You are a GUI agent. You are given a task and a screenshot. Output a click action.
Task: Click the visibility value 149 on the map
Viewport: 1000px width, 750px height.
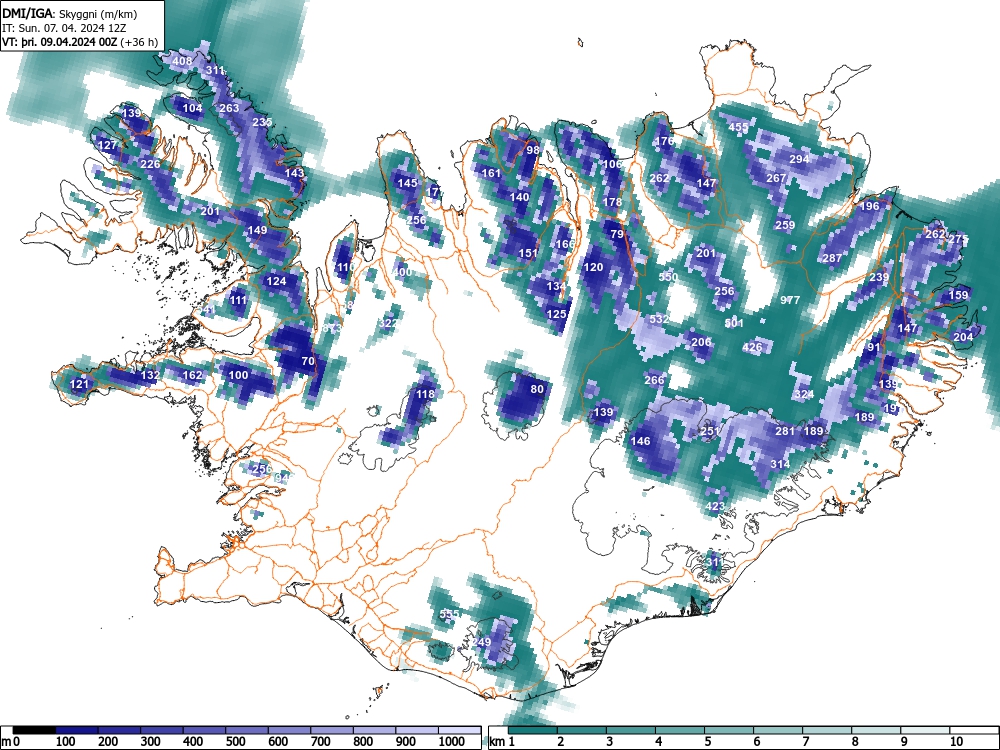[257, 231]
